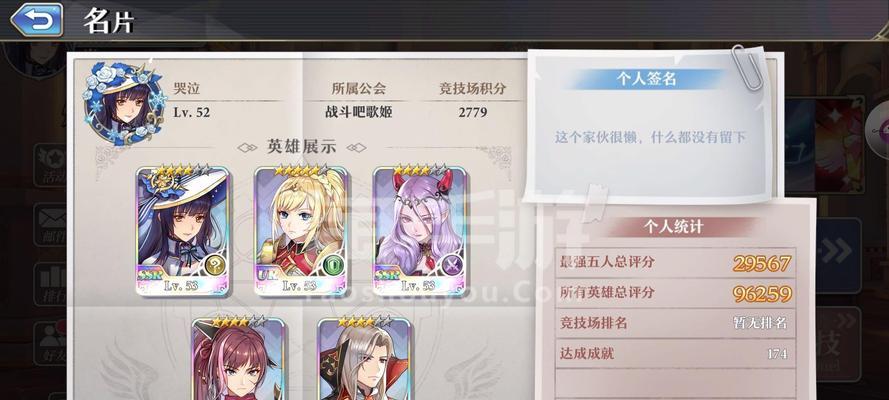Tap the blue back arrow button
The height and width of the screenshot is (400, 889).
coord(36,19)
